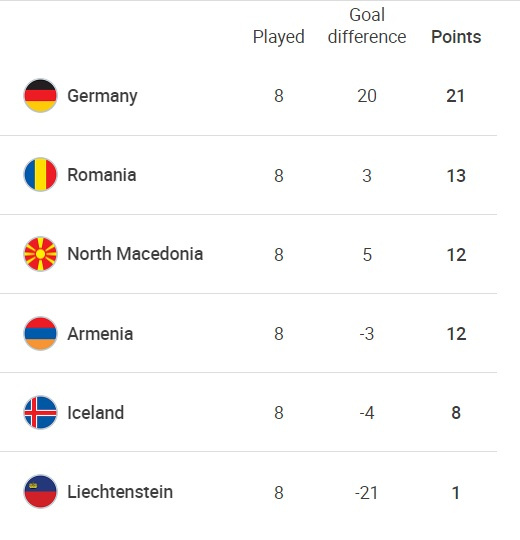Click the Romania flag icon
520x540 pixels.
(40, 175)
